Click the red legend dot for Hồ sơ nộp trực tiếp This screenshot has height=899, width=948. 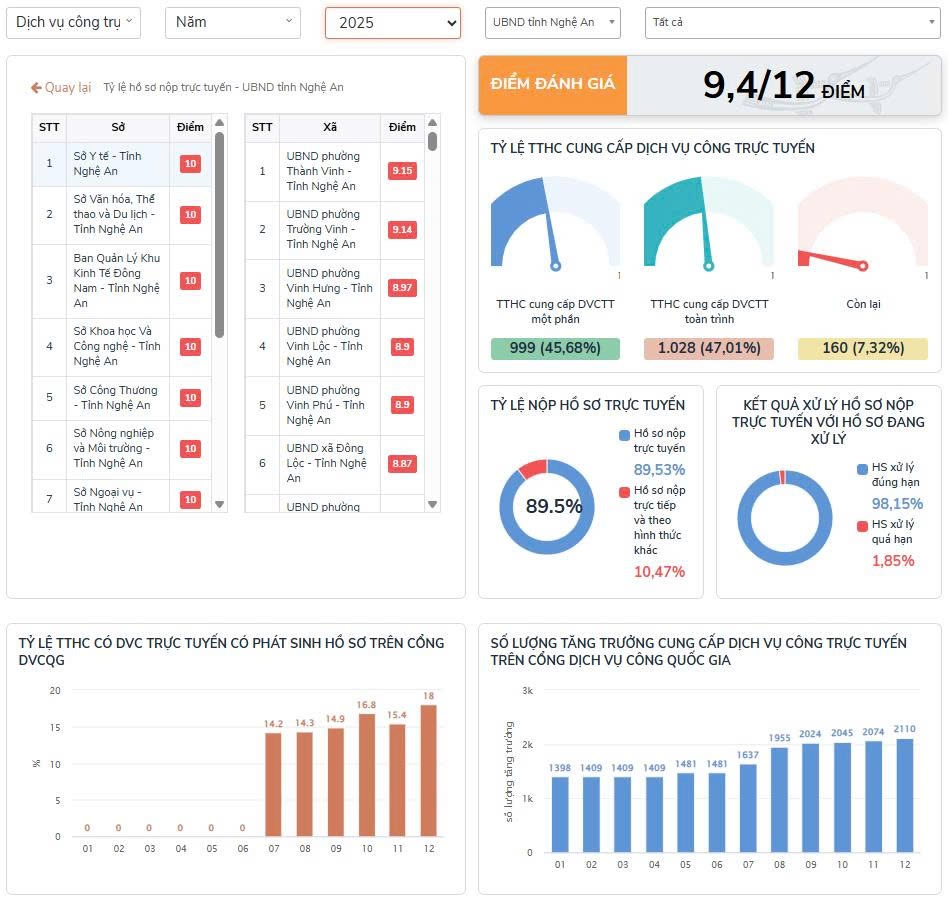[625, 491]
